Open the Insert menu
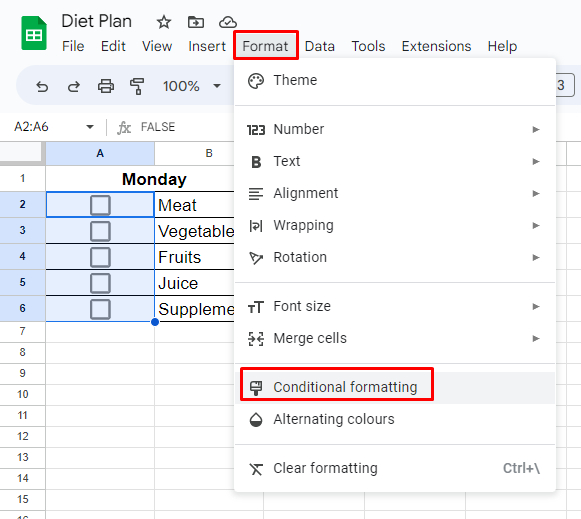Screen dimensions: 581x519 click(207, 46)
